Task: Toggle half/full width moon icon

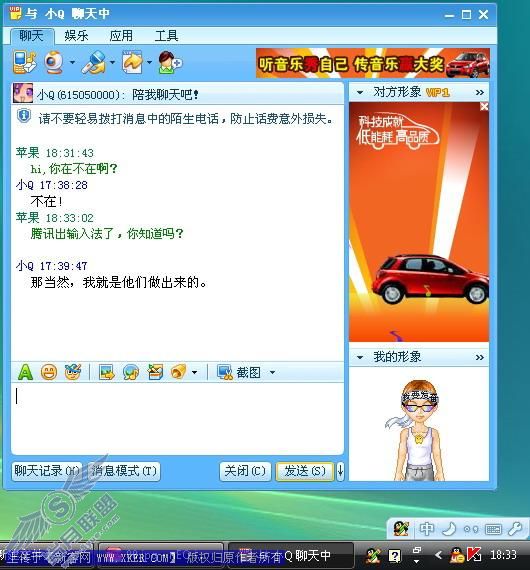Action: click(x=449, y=529)
